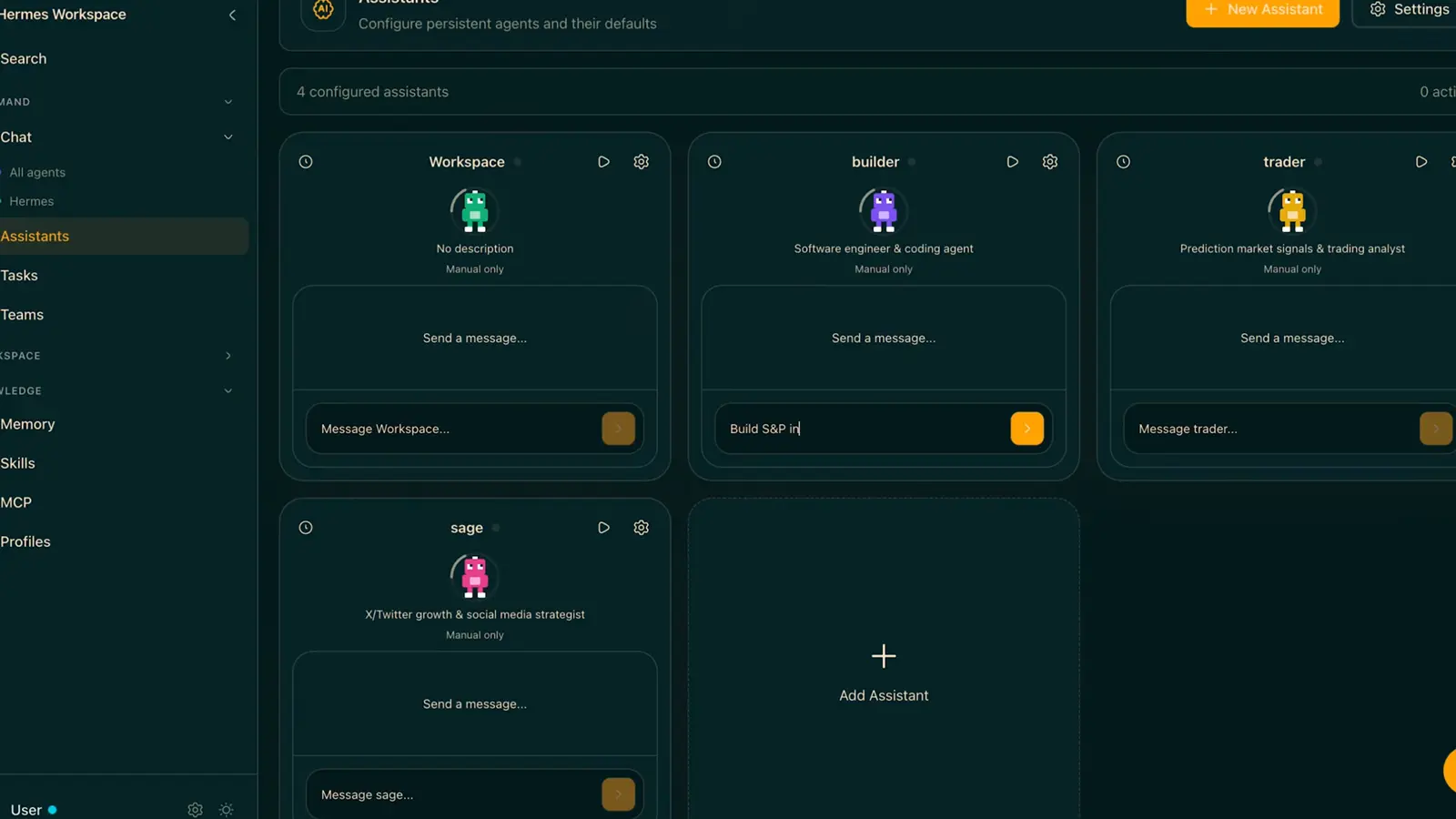Collapse the knowledge section chevron
Viewport: 1456px width, 819px height.
click(x=228, y=391)
